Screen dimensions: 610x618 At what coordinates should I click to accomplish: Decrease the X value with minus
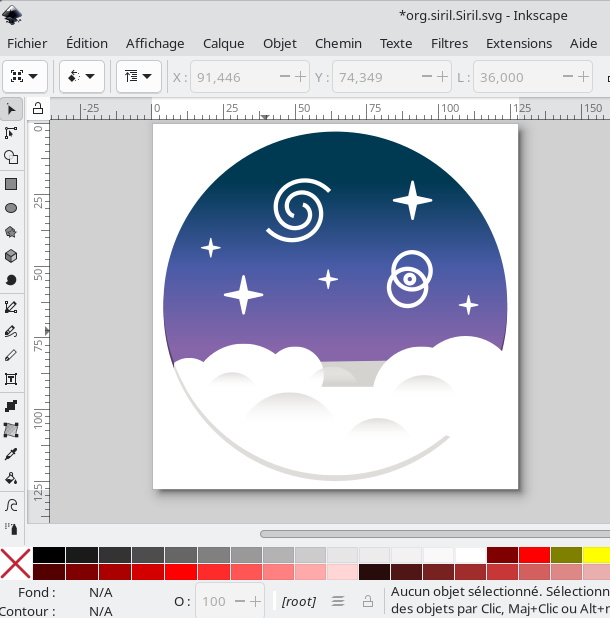[x=285, y=76]
